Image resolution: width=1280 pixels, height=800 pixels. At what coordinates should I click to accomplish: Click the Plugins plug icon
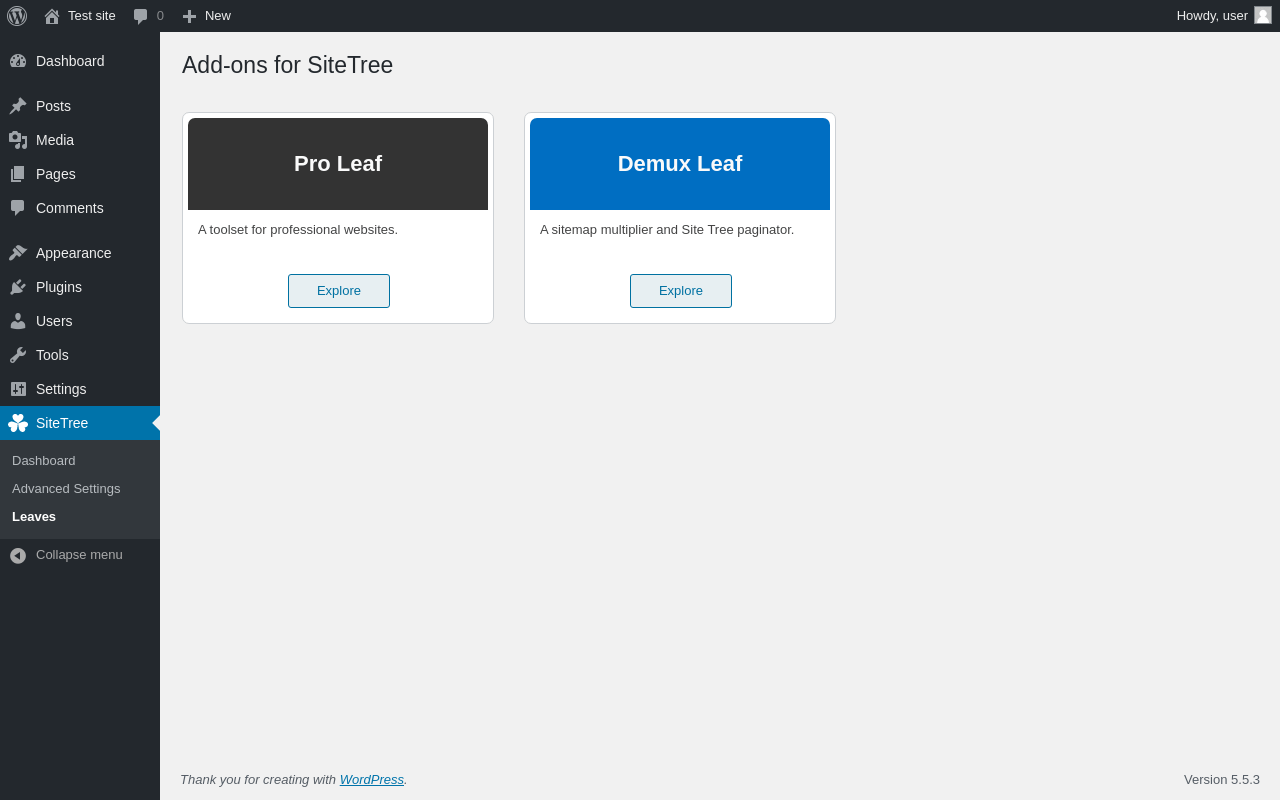coord(18,287)
